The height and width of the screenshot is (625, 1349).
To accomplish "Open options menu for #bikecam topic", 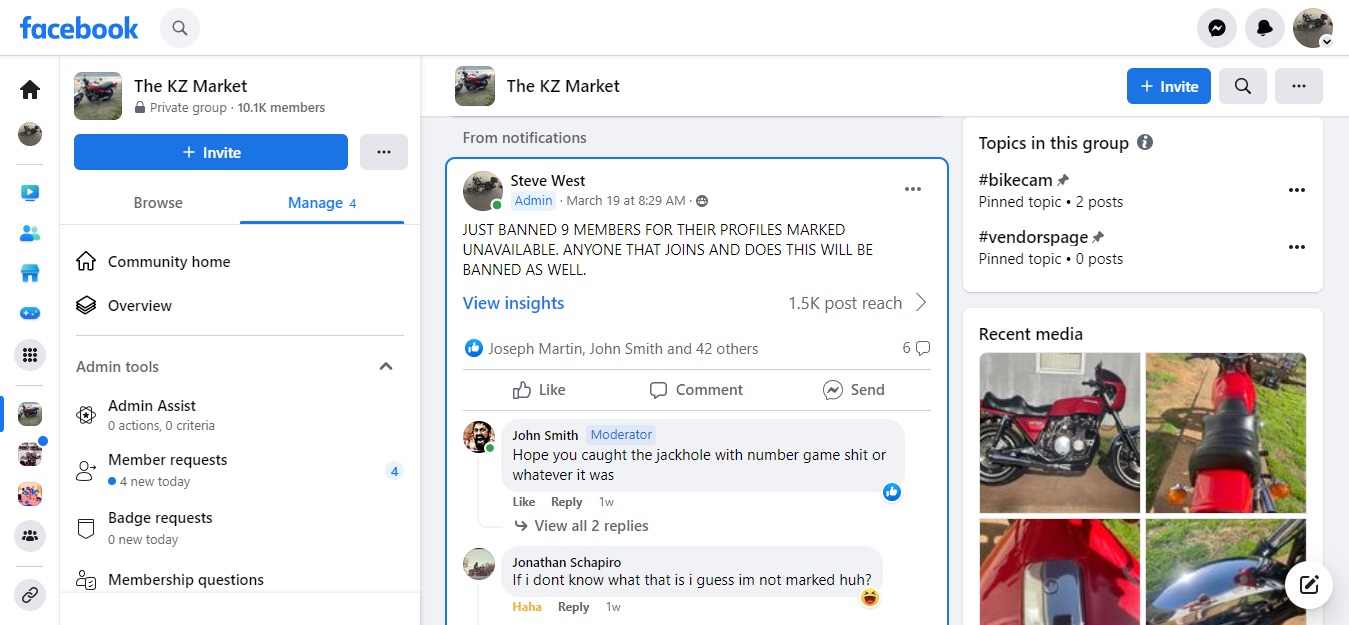I will click(x=1296, y=190).
